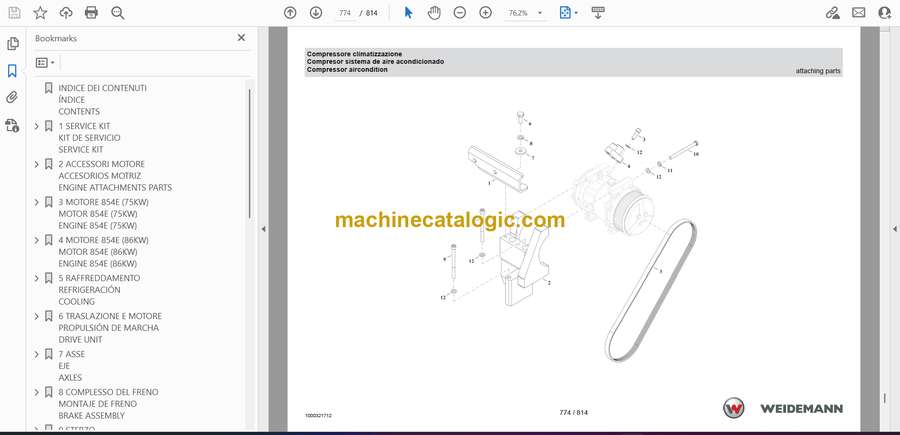Viewport: 900px width, 435px height.
Task: Expand the 8 COMPLESSO DEL FRENO bookmark
Action: coord(37,392)
